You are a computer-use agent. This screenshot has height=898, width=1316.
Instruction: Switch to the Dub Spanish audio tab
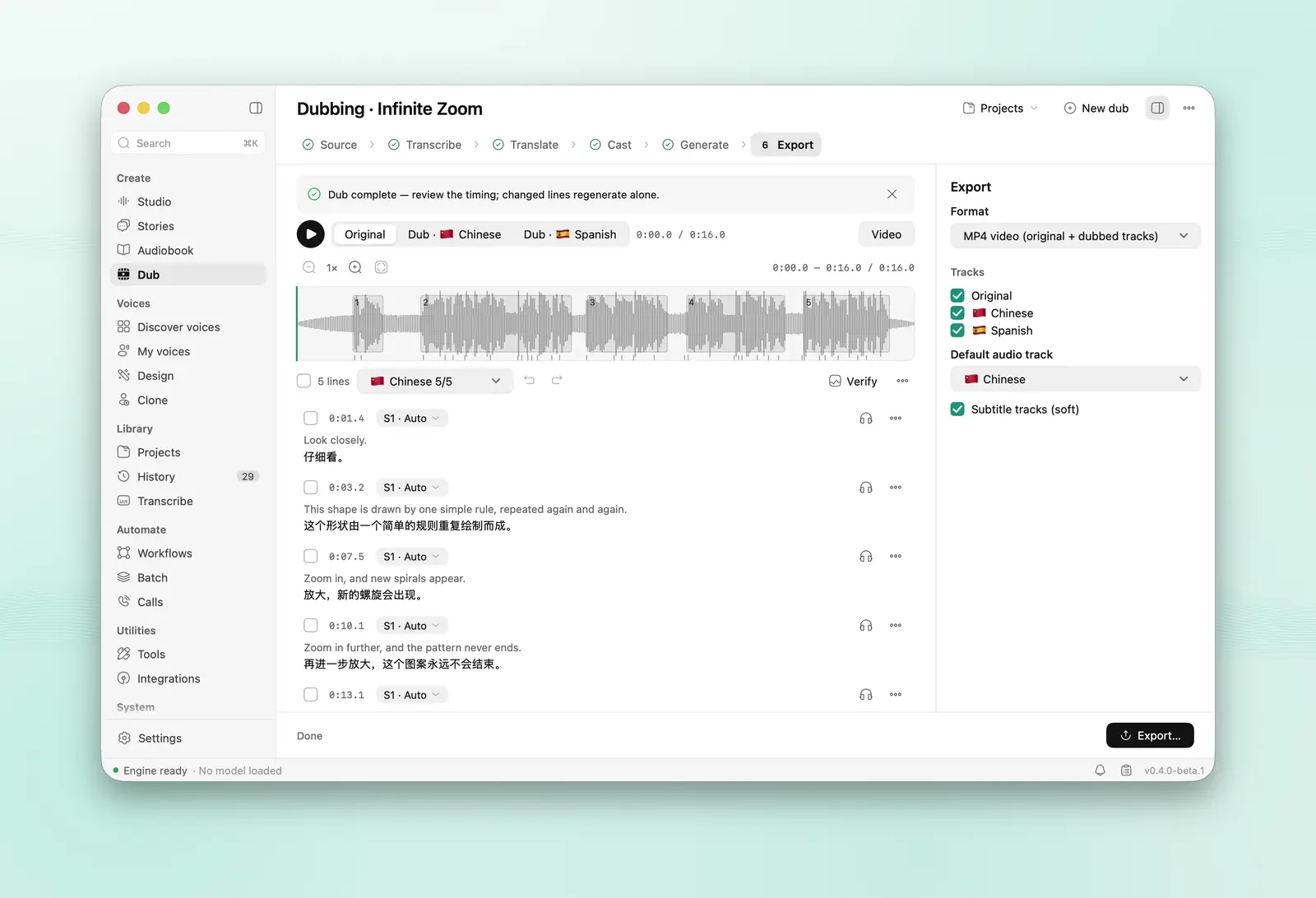pyautogui.click(x=570, y=234)
